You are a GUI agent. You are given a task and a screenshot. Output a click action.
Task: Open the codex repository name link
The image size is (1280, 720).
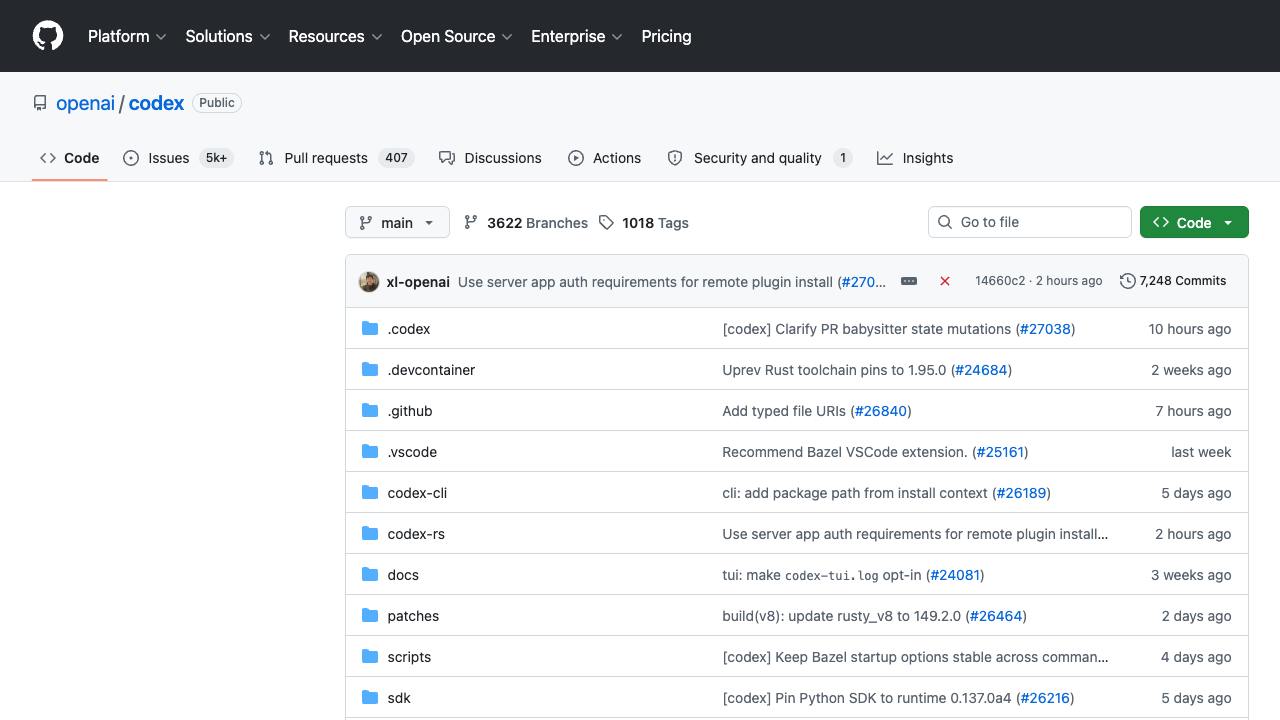coord(157,103)
